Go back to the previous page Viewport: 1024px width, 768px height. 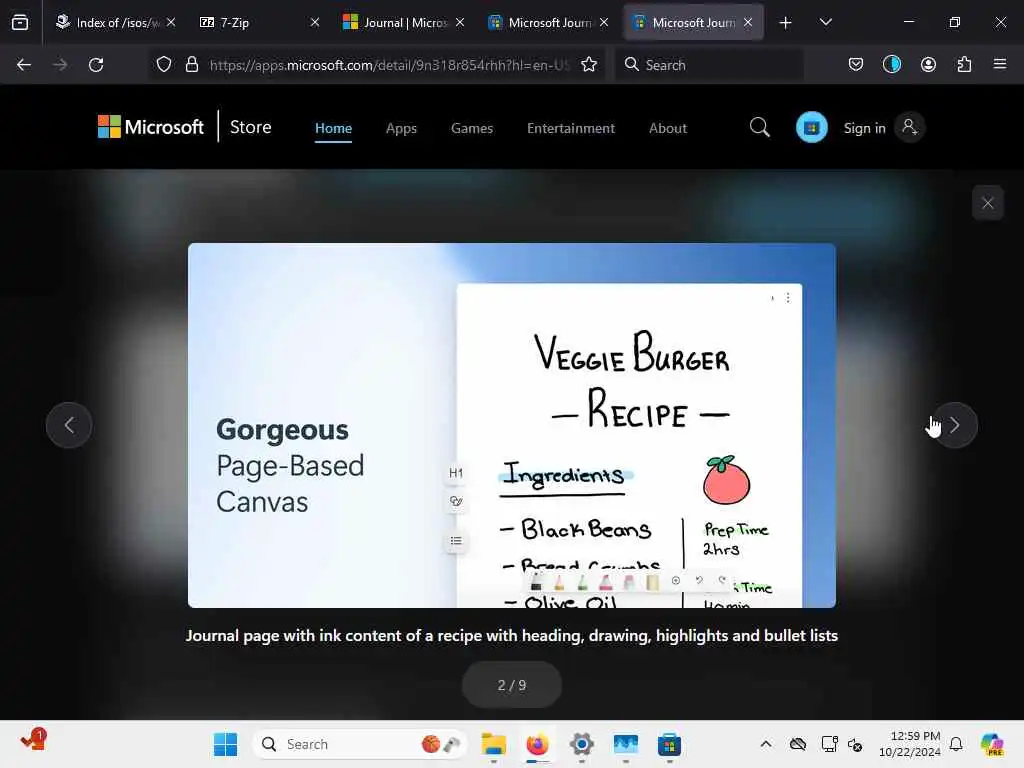point(24,65)
